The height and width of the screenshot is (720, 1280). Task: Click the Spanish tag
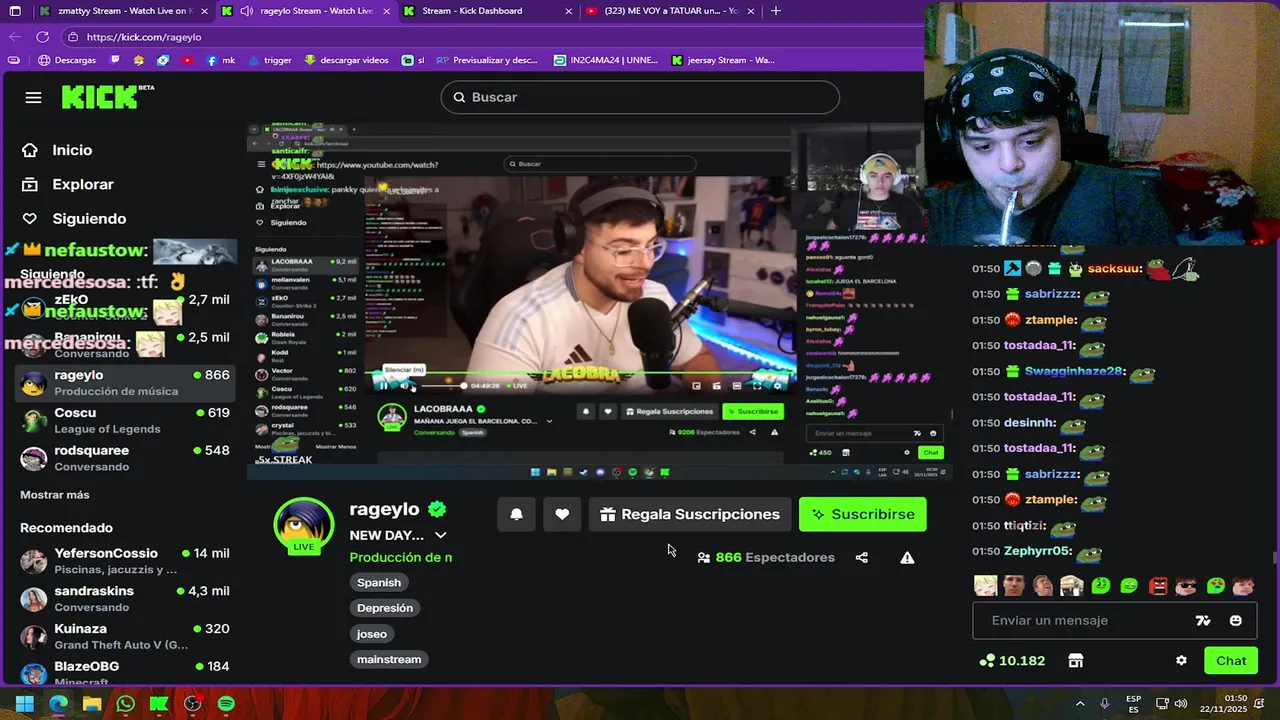pos(379,582)
